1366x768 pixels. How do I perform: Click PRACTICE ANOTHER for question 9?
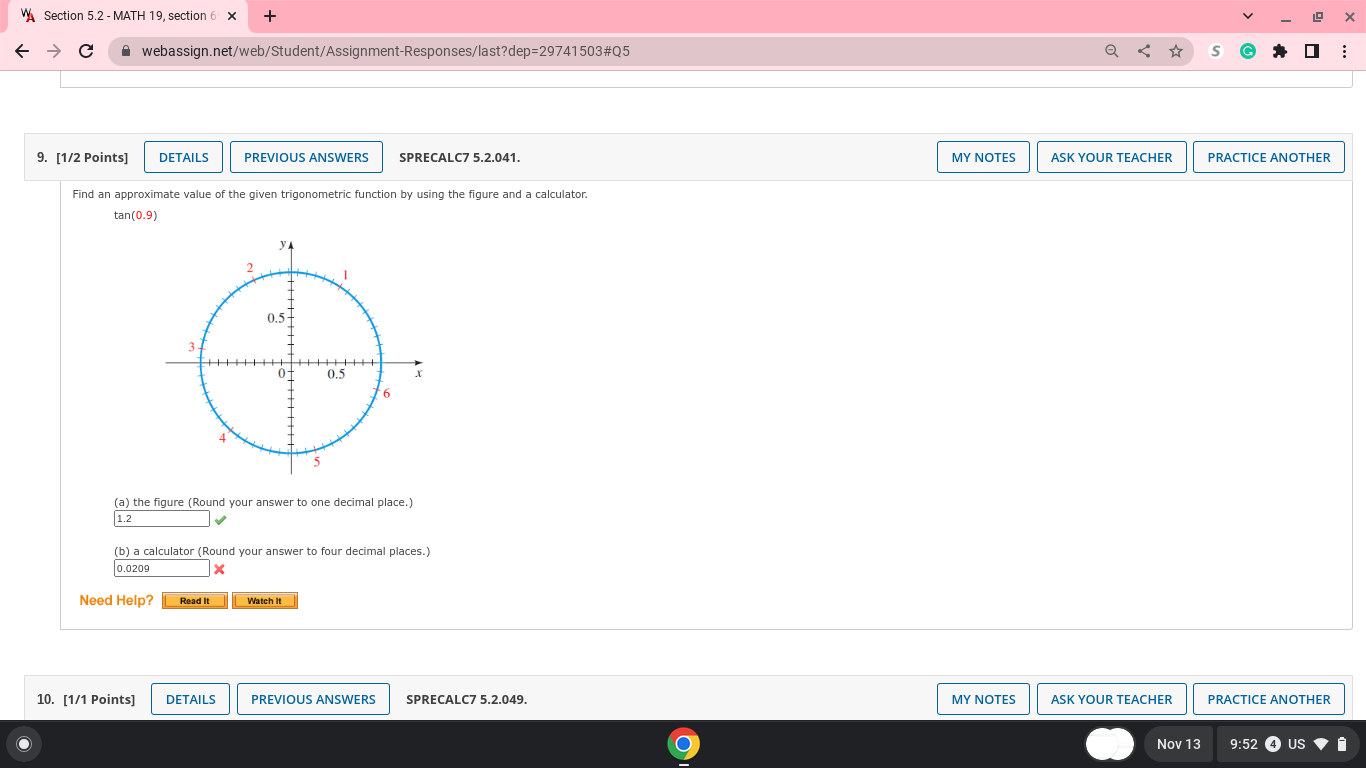pos(1268,157)
